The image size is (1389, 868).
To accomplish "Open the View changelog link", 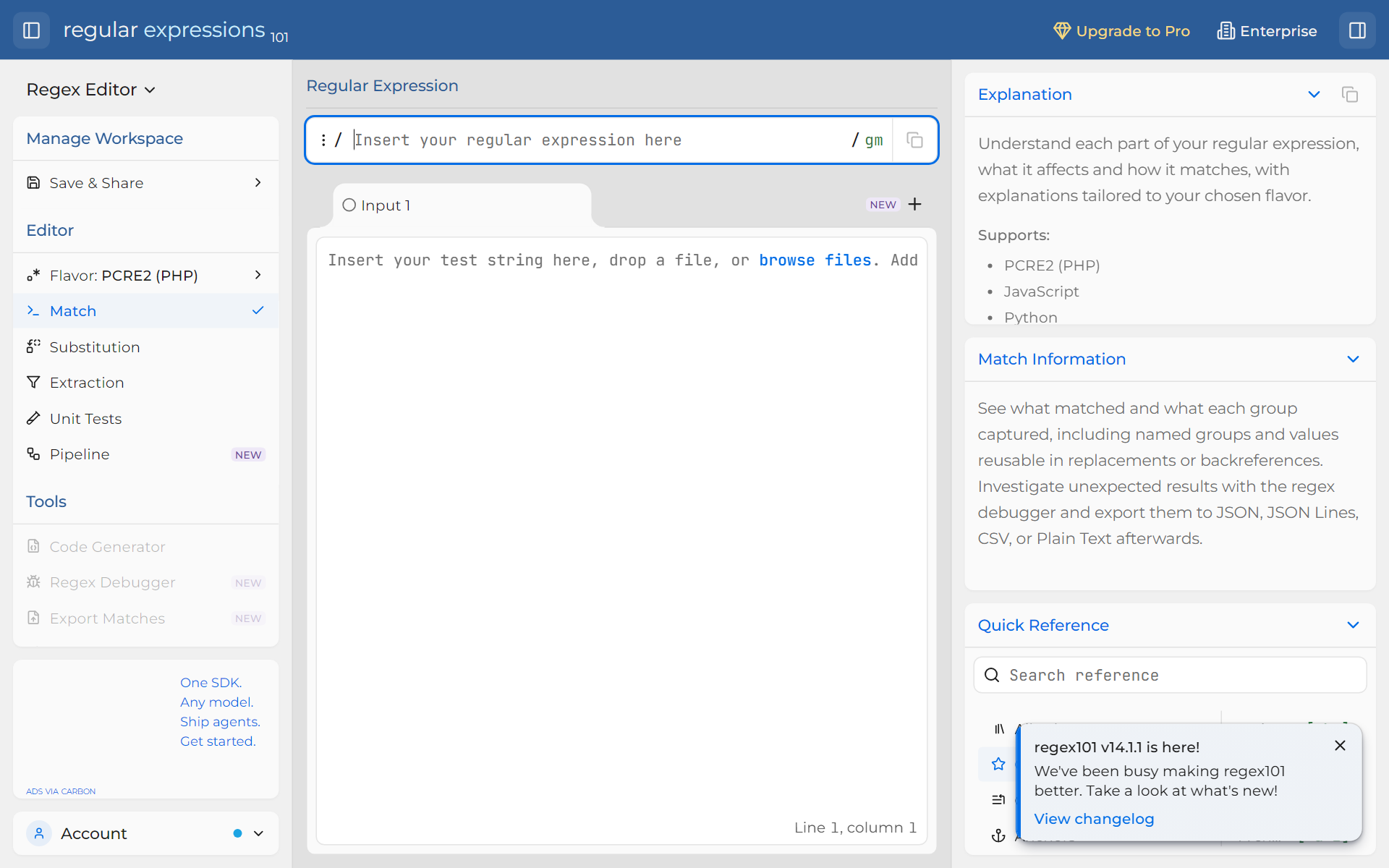I will (x=1094, y=819).
